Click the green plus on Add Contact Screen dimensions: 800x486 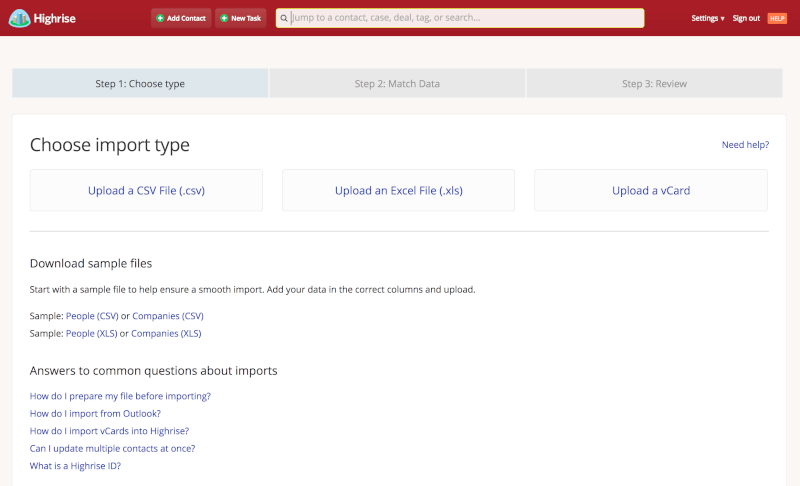pos(160,18)
